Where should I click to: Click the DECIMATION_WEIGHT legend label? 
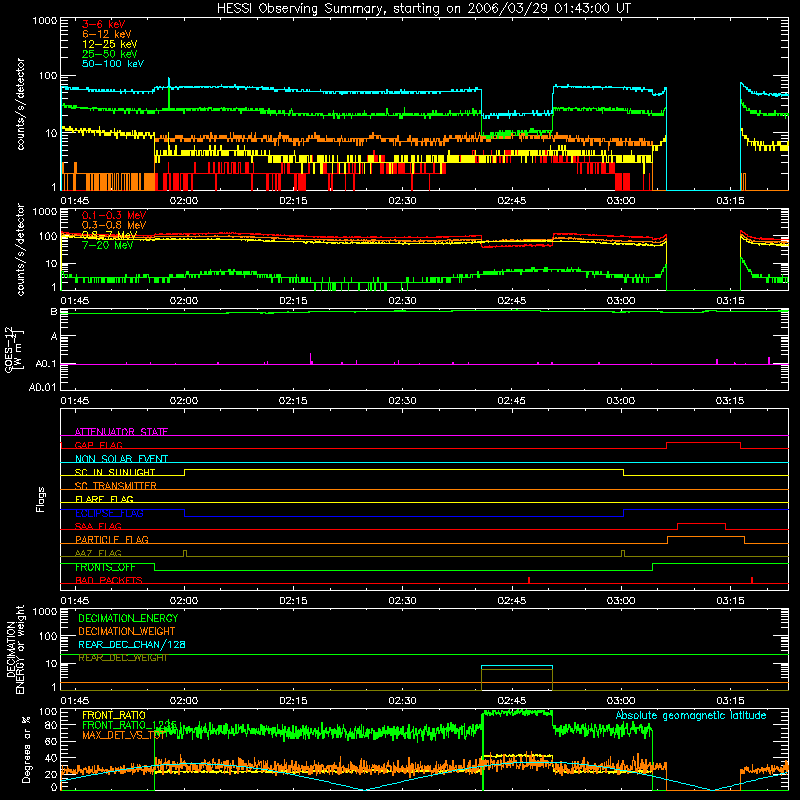pyautogui.click(x=127, y=631)
